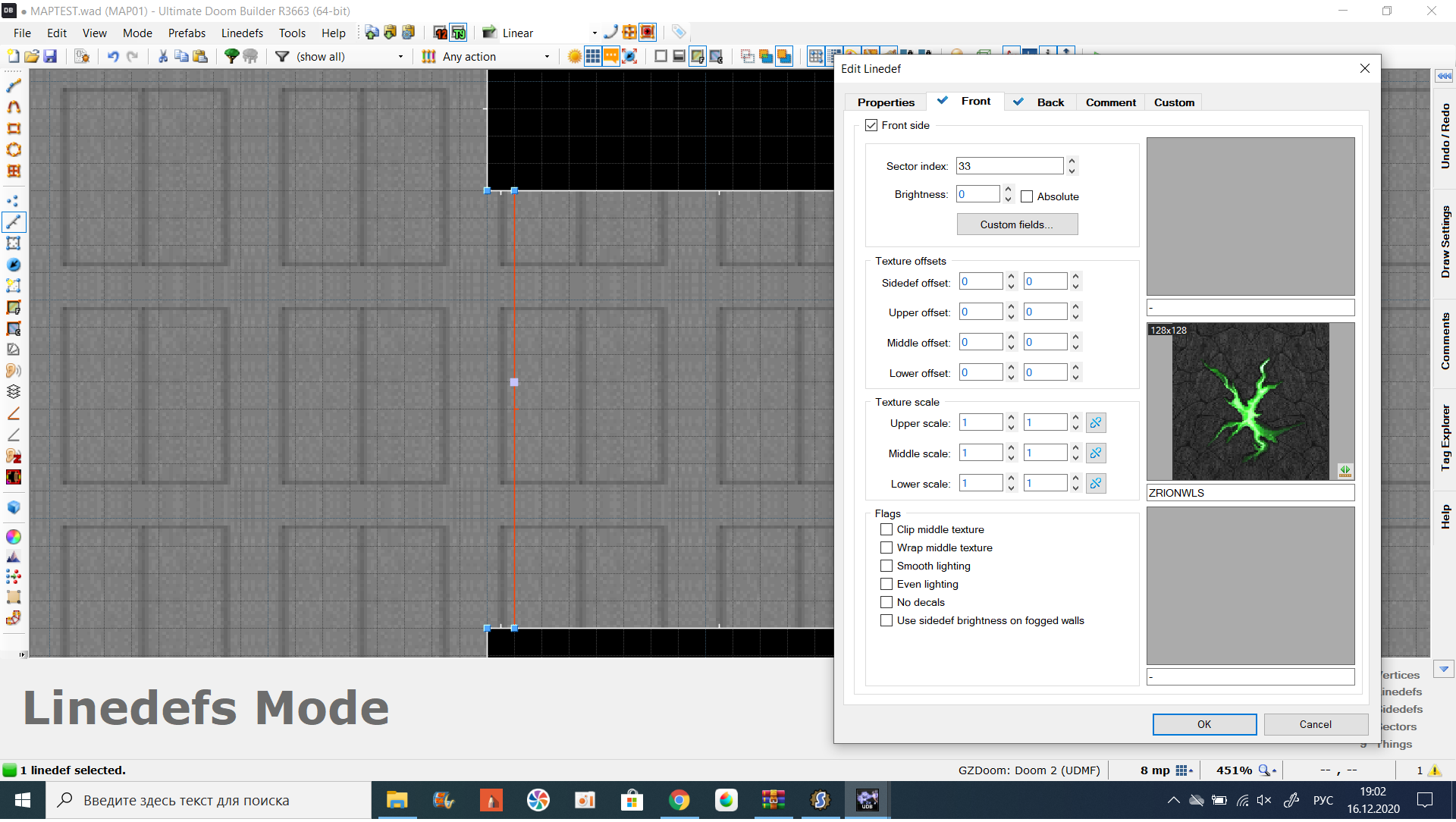1456x822 pixels.
Task: Click the Undo arrow in the toolbar
Action: pyautogui.click(x=113, y=57)
